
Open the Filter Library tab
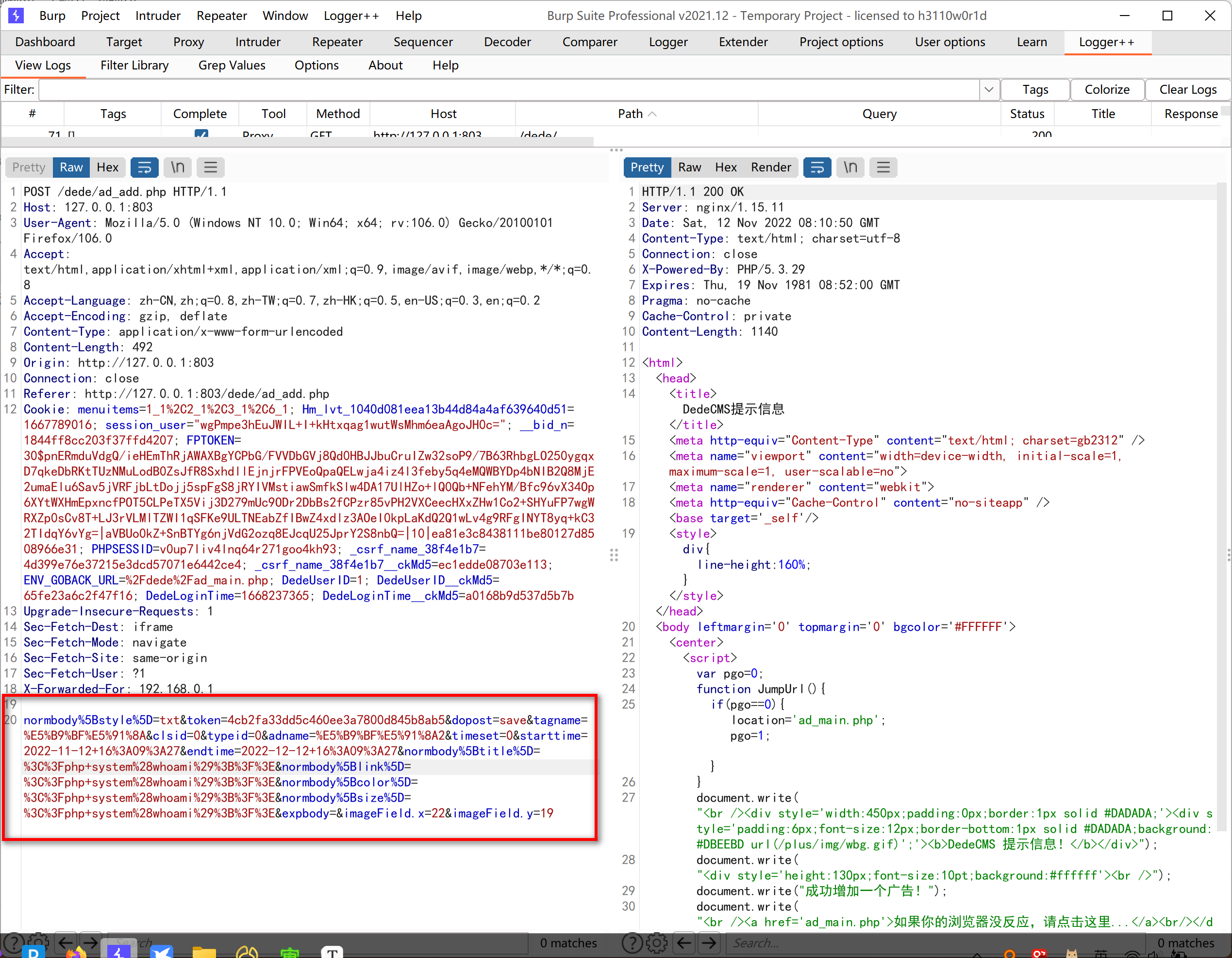pos(134,66)
